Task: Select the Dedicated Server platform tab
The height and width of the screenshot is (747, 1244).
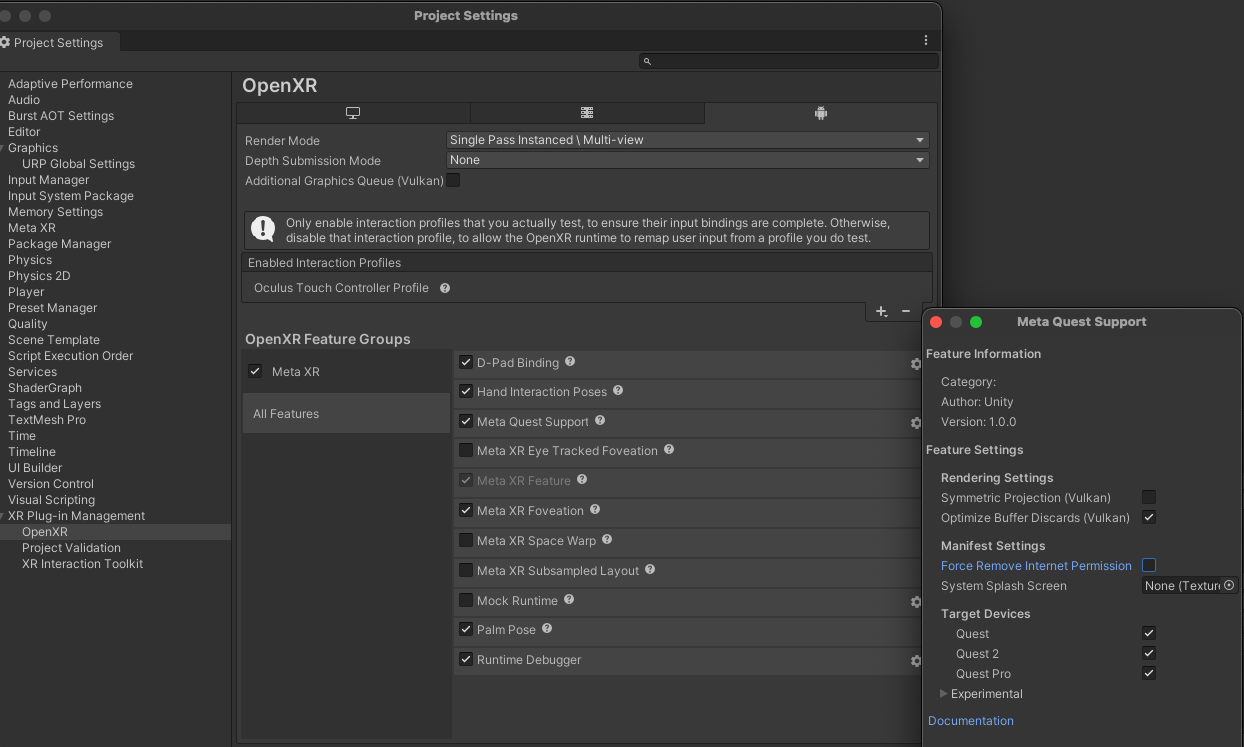Action: pos(587,113)
